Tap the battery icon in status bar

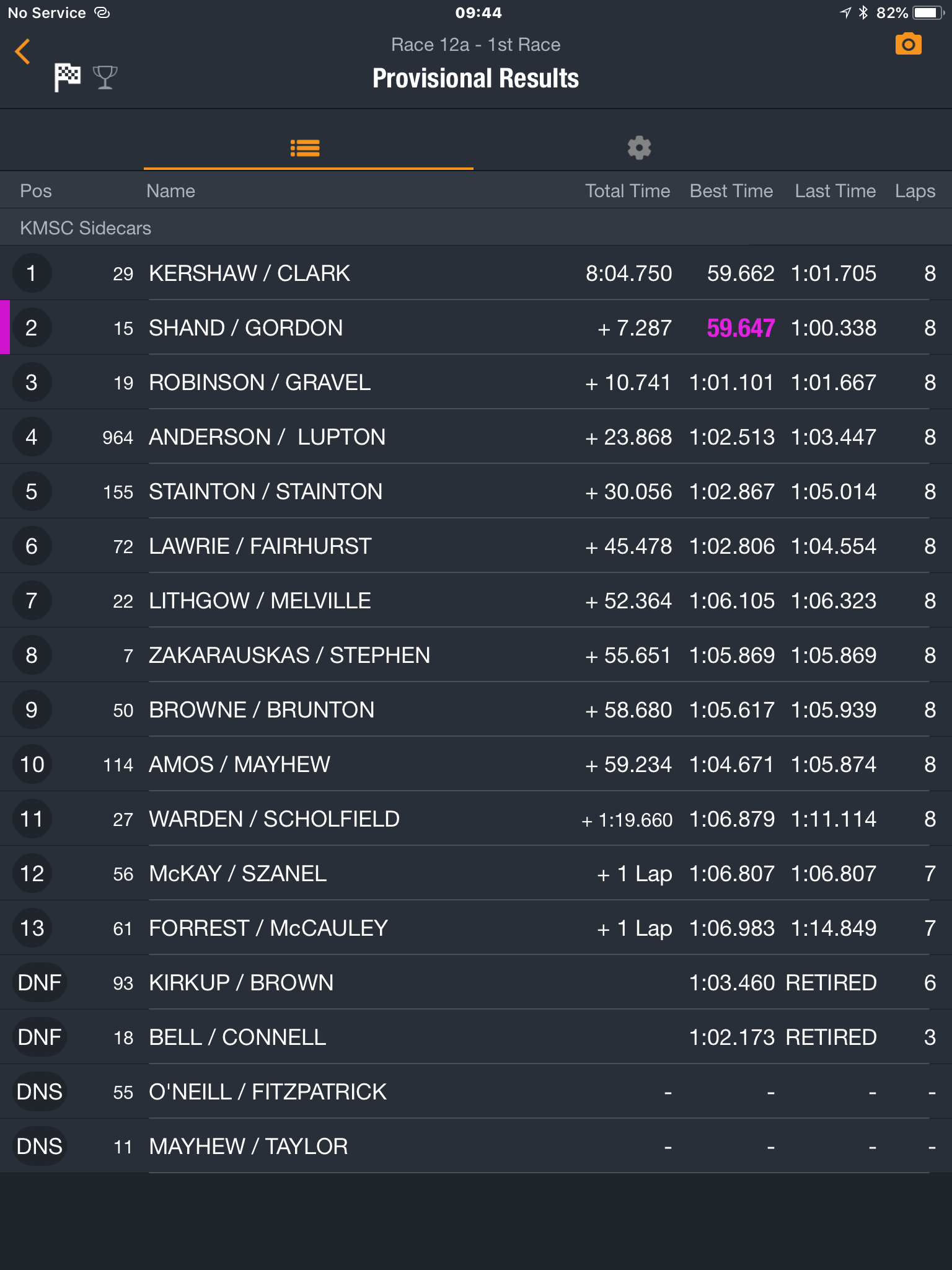[x=928, y=13]
